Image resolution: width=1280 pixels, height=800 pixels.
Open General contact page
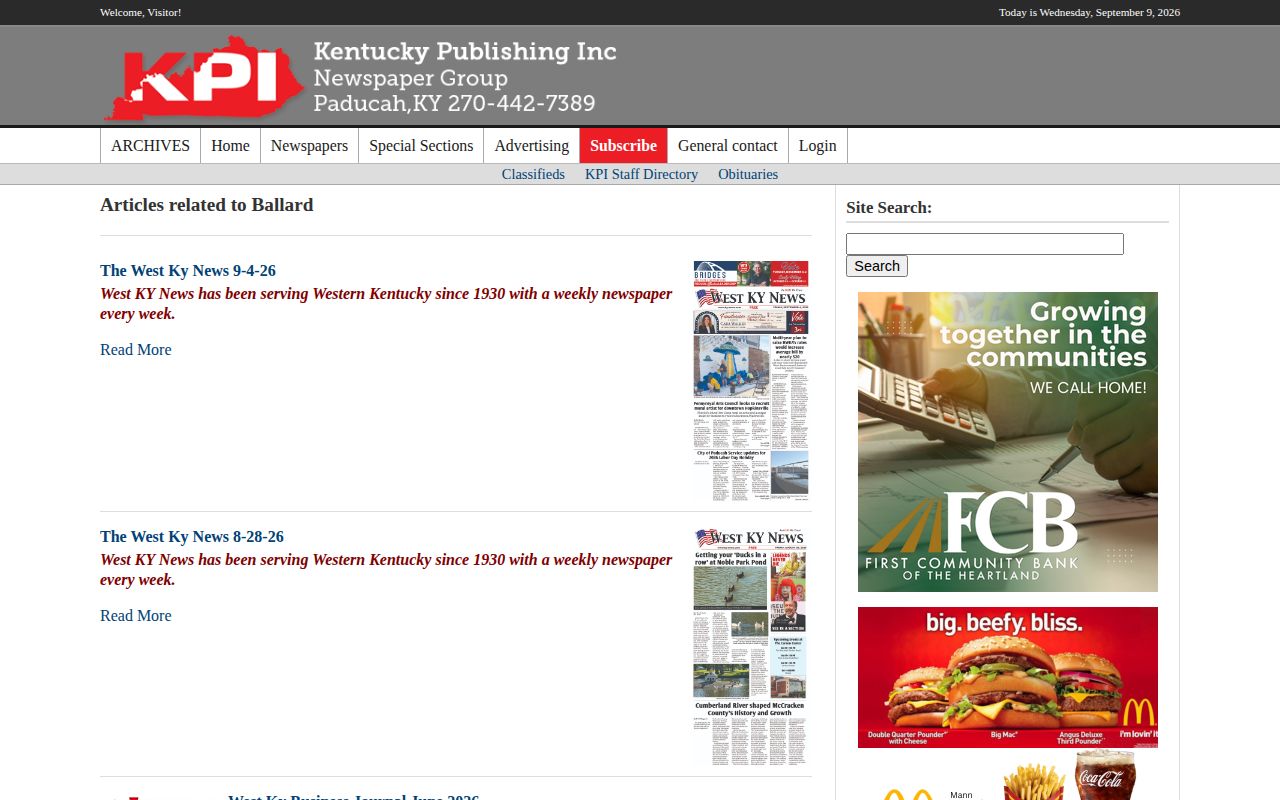click(x=727, y=146)
